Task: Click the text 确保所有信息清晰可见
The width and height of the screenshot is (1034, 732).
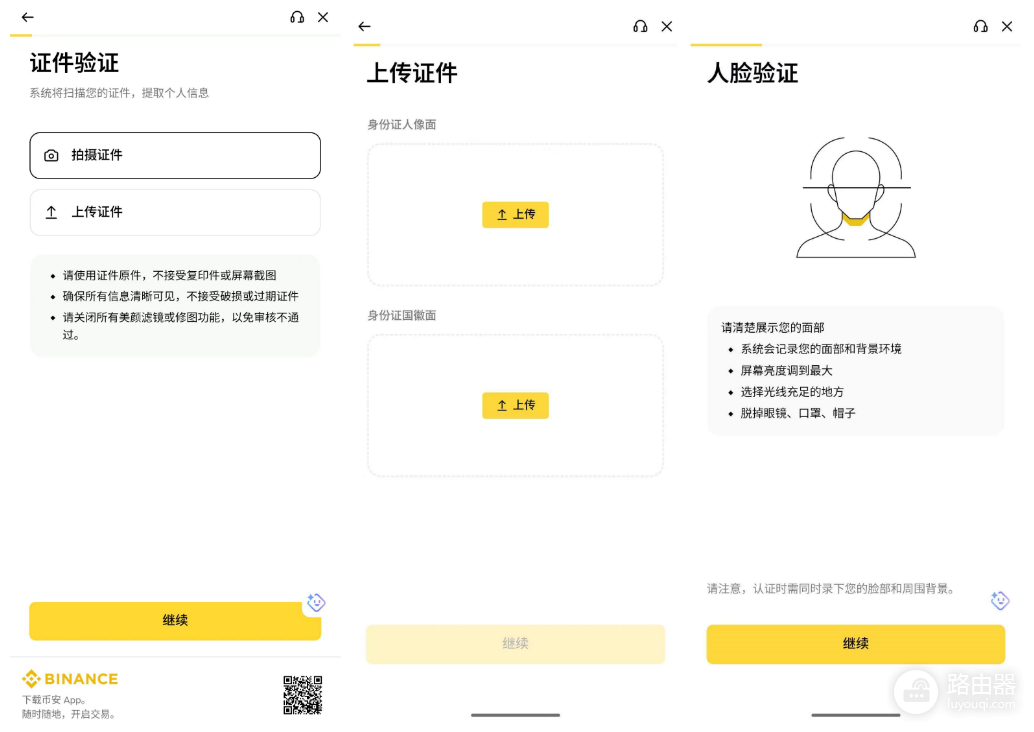Action: 119,296
